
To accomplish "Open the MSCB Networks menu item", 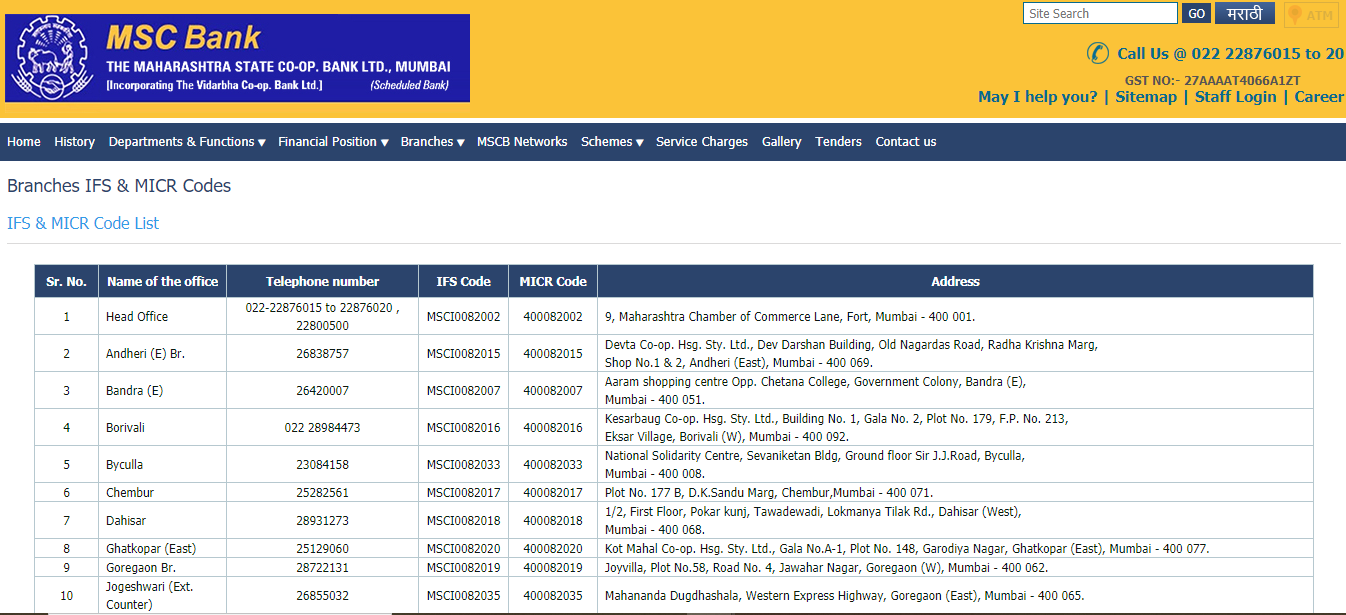I will point(522,142).
